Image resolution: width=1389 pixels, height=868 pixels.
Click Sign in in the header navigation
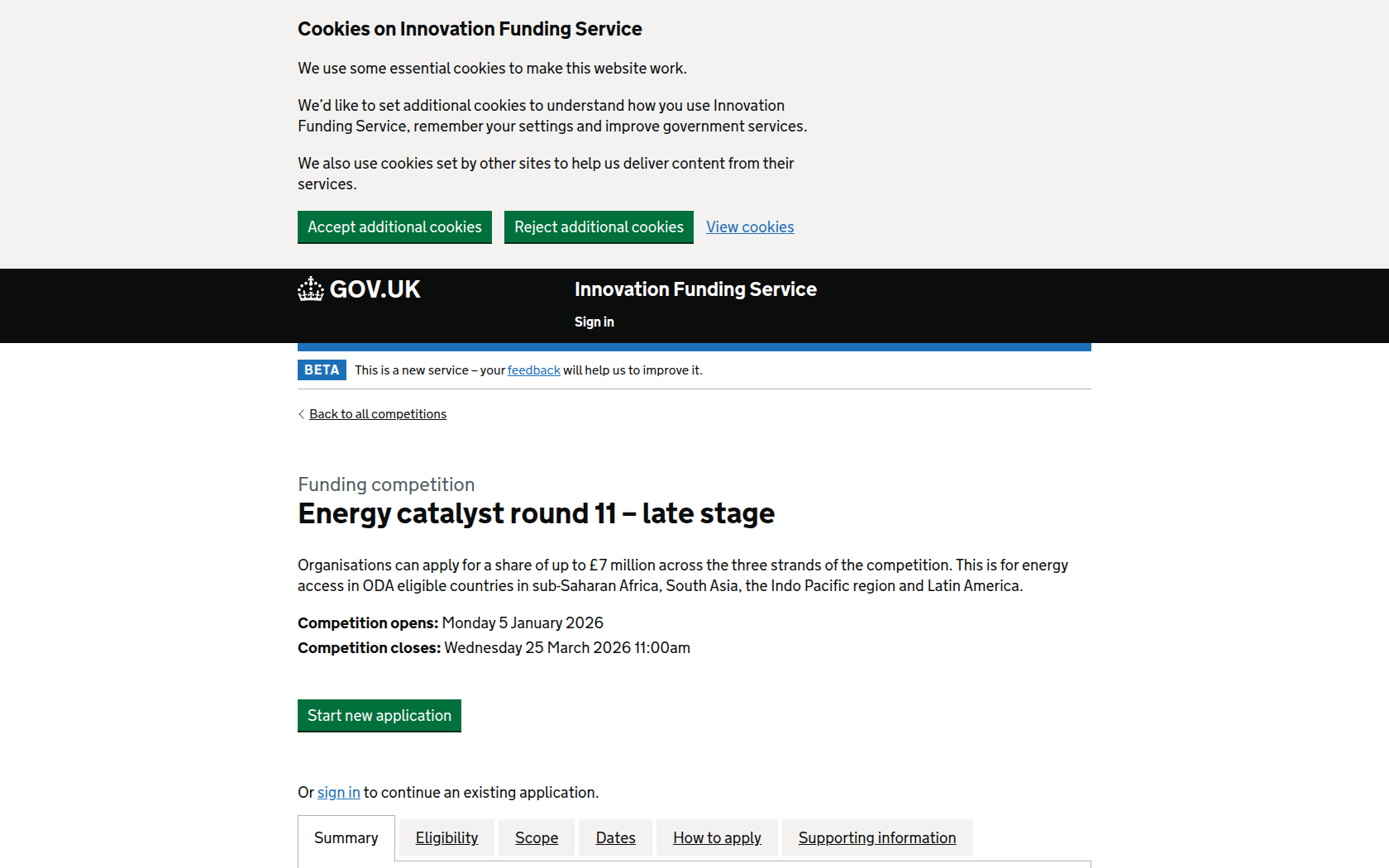click(594, 322)
